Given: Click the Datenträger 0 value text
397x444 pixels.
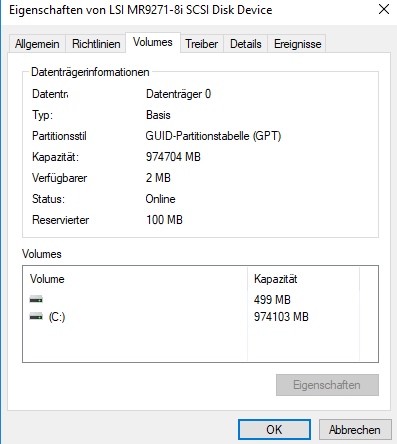Looking at the screenshot, I should tap(178, 94).
